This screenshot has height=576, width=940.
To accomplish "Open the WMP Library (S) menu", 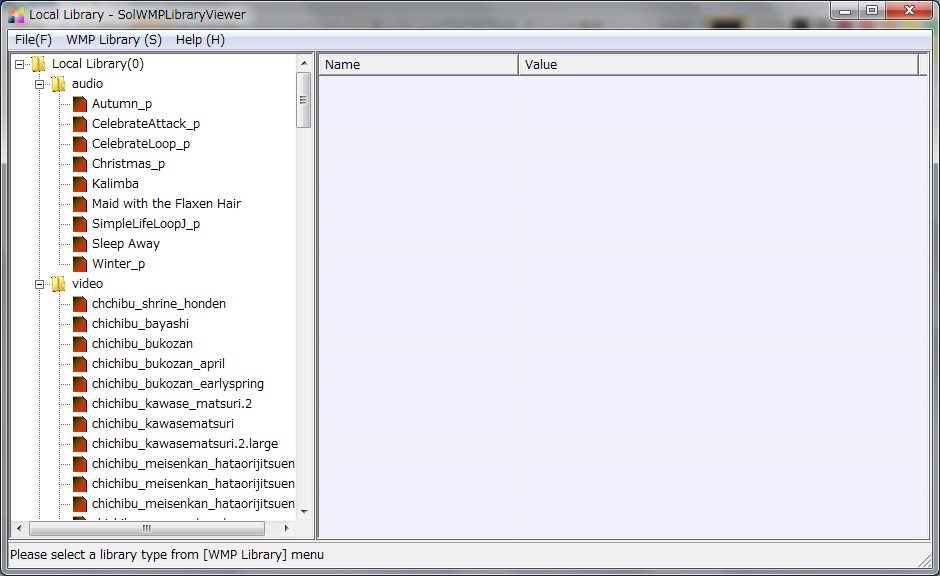I will (114, 40).
